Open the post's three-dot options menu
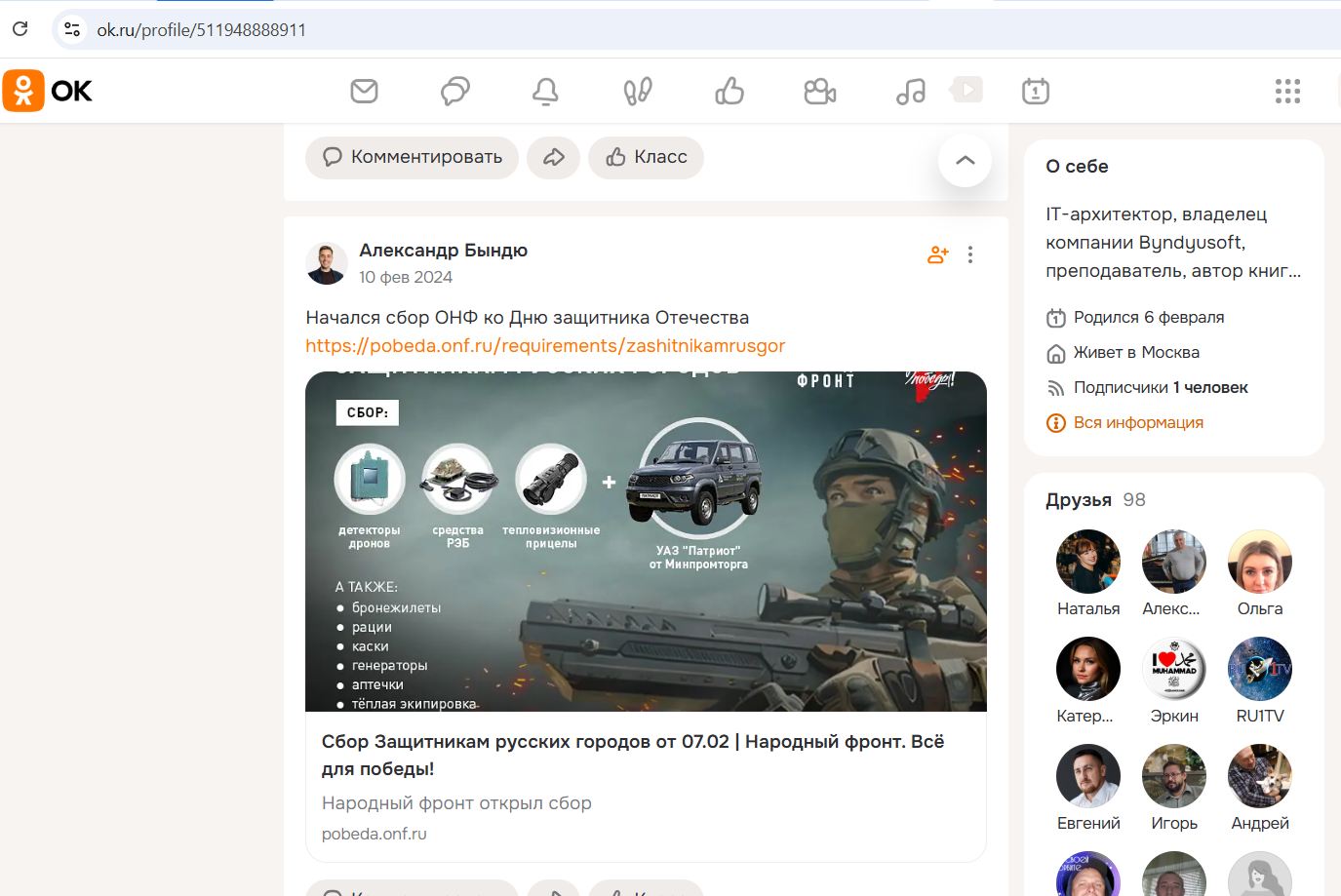 970,254
